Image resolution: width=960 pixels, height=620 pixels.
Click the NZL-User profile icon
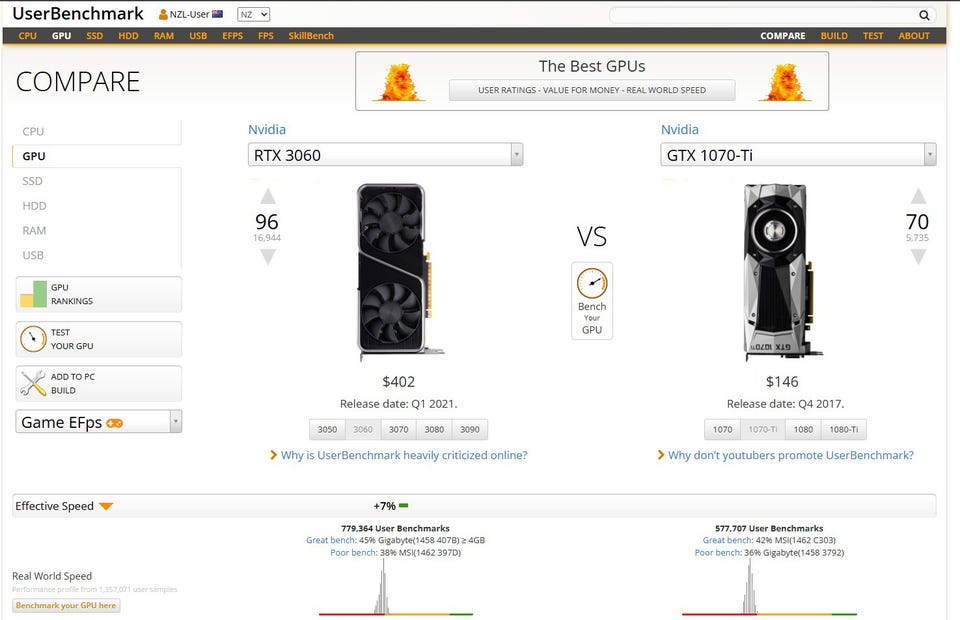163,14
